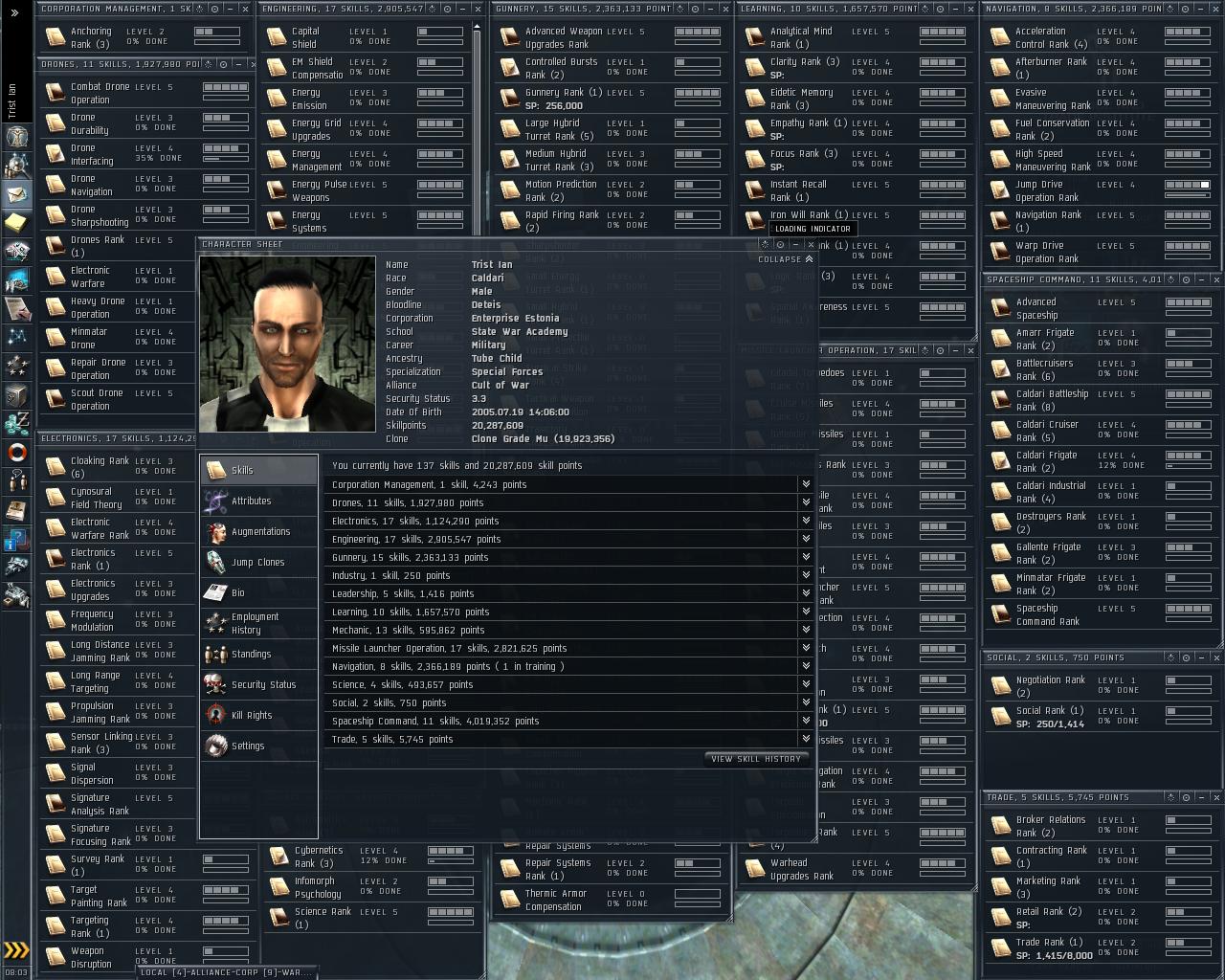
Task: Open the five-stars corporation icon in sidebar
Action: 16,365
